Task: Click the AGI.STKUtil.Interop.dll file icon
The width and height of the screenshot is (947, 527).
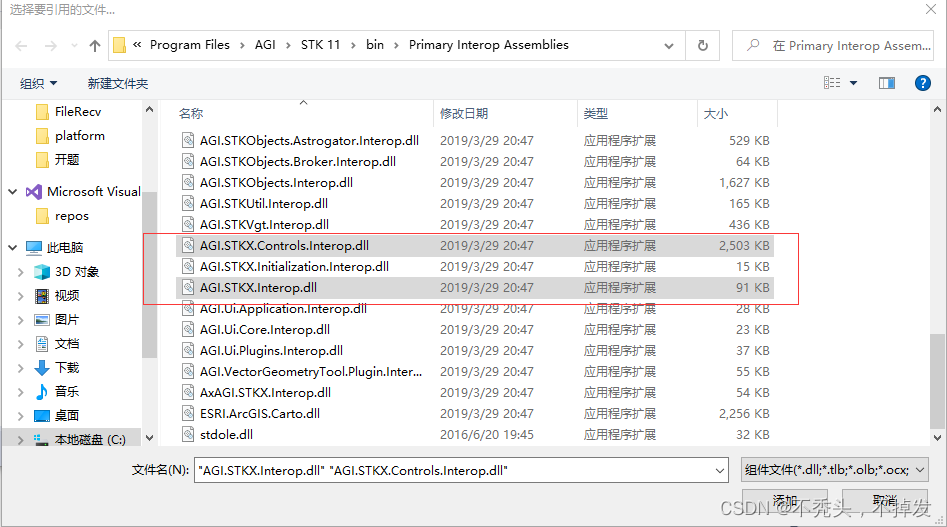Action: coord(188,203)
